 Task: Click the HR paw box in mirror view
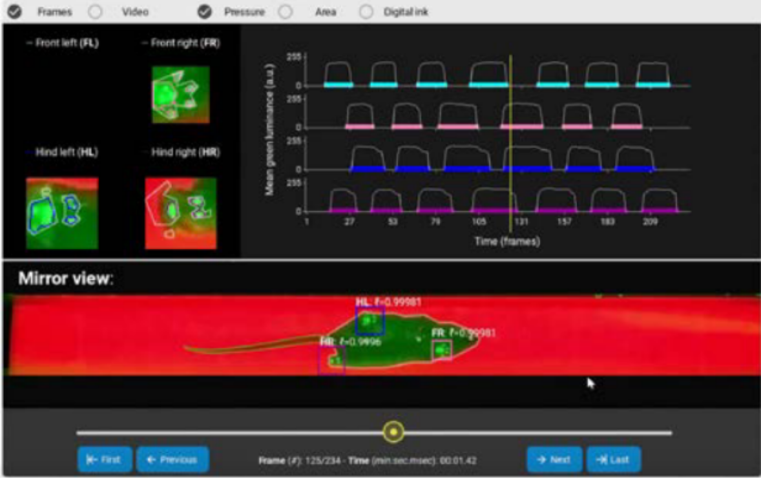tap(331, 359)
